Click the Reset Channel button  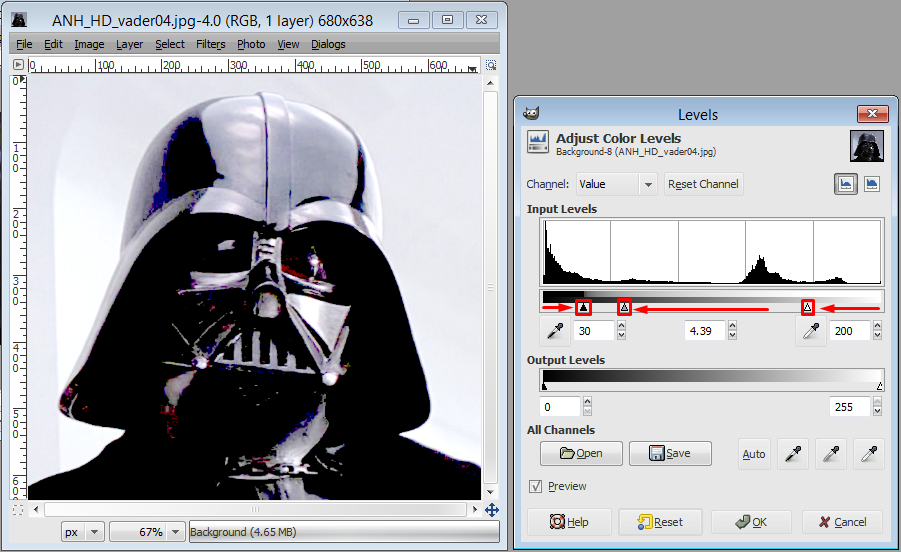[x=703, y=184]
